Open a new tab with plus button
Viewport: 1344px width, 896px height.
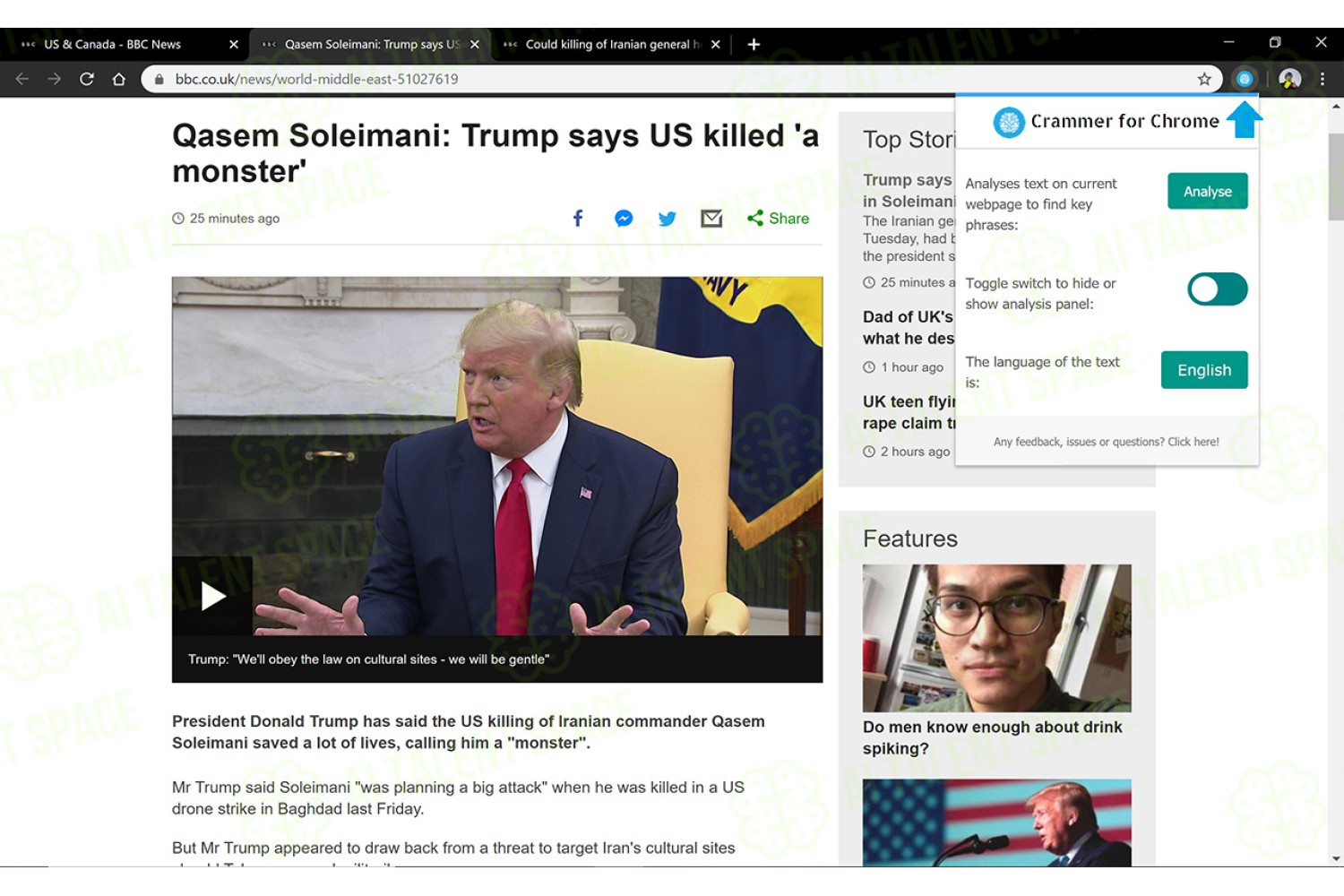pos(754,44)
